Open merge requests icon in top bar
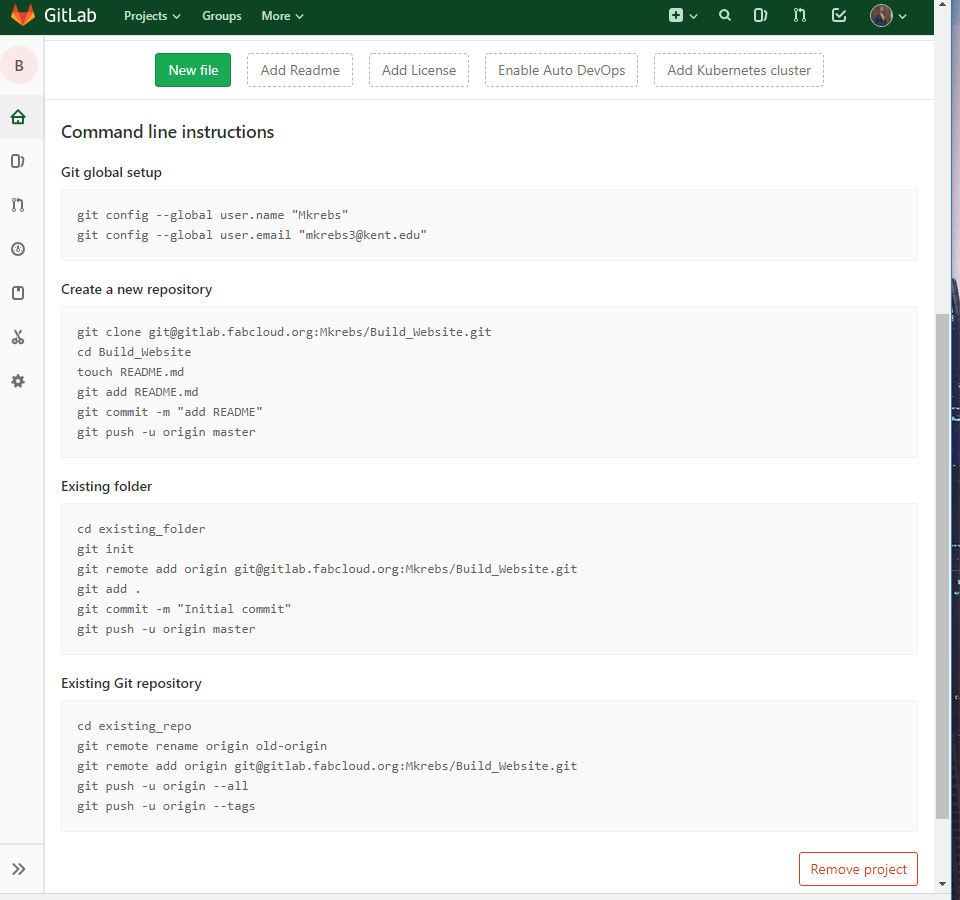Image resolution: width=960 pixels, height=900 pixels. click(x=799, y=16)
